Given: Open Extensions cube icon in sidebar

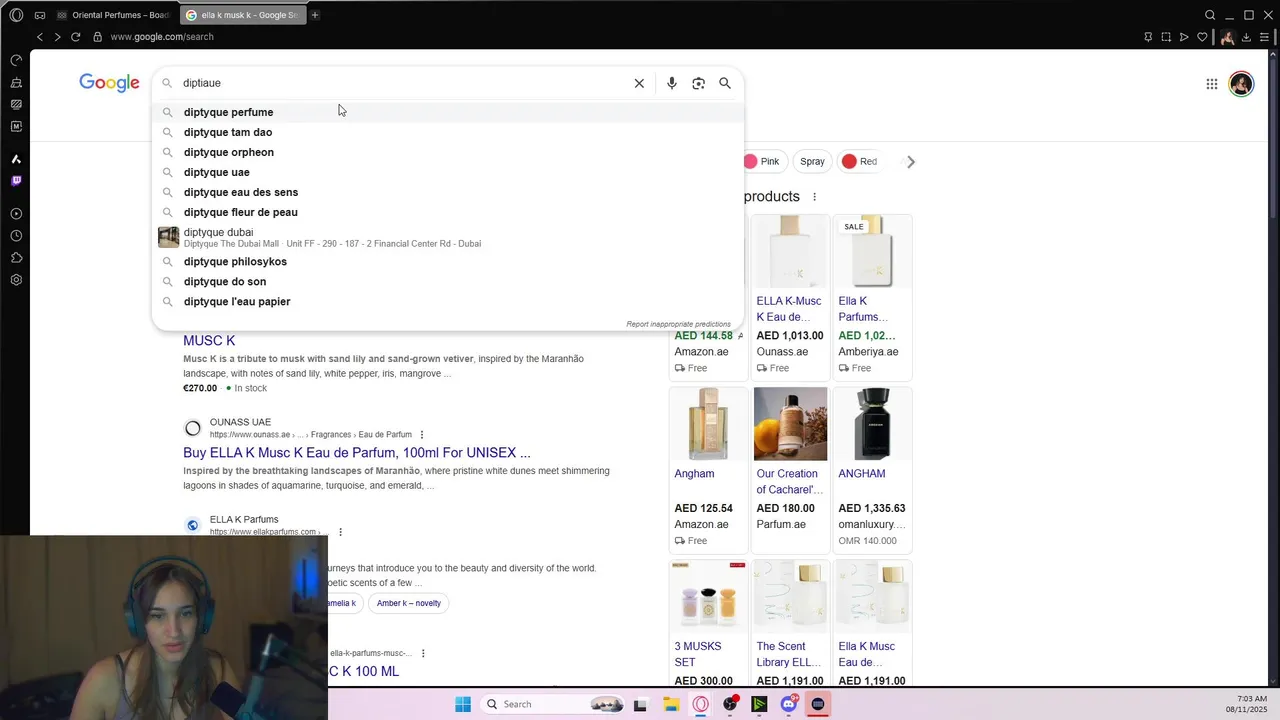Looking at the screenshot, I should pyautogui.click(x=16, y=258).
